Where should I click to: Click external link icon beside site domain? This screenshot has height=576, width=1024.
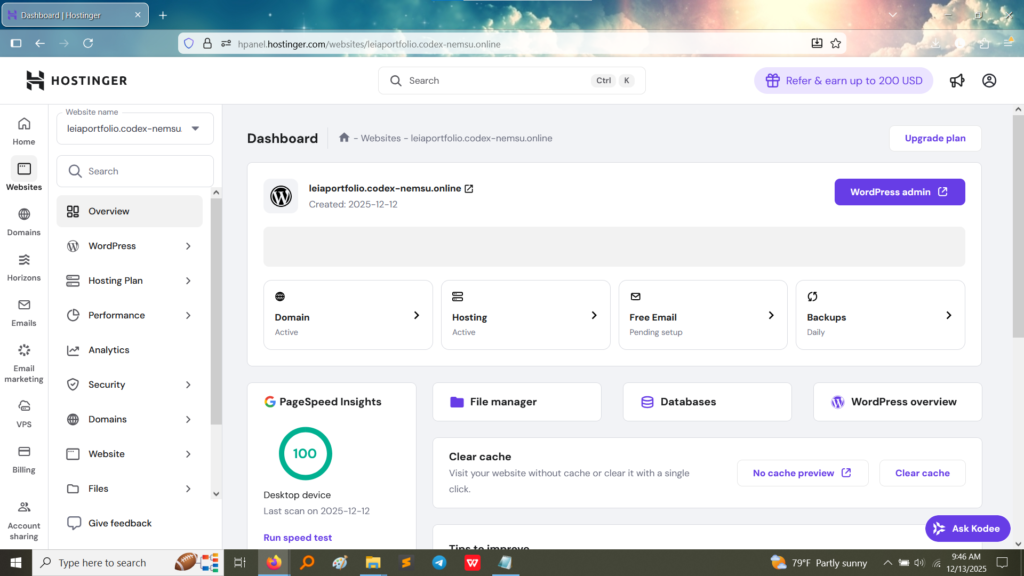coord(469,188)
